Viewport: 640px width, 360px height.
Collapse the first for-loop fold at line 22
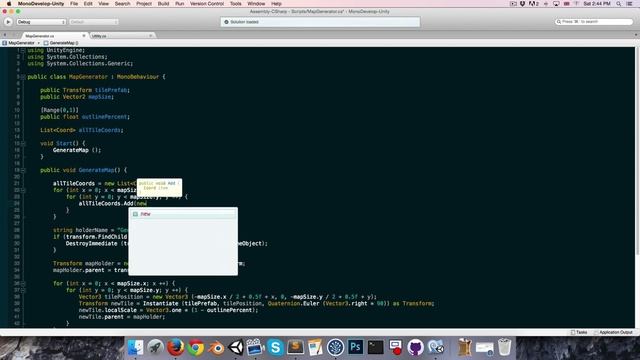point(23,190)
